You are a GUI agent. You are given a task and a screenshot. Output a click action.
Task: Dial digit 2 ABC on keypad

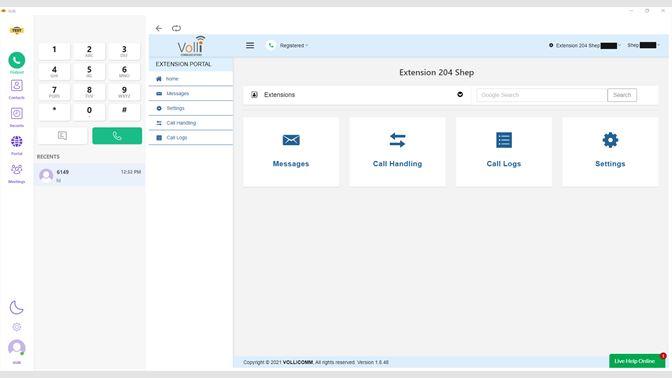point(89,51)
